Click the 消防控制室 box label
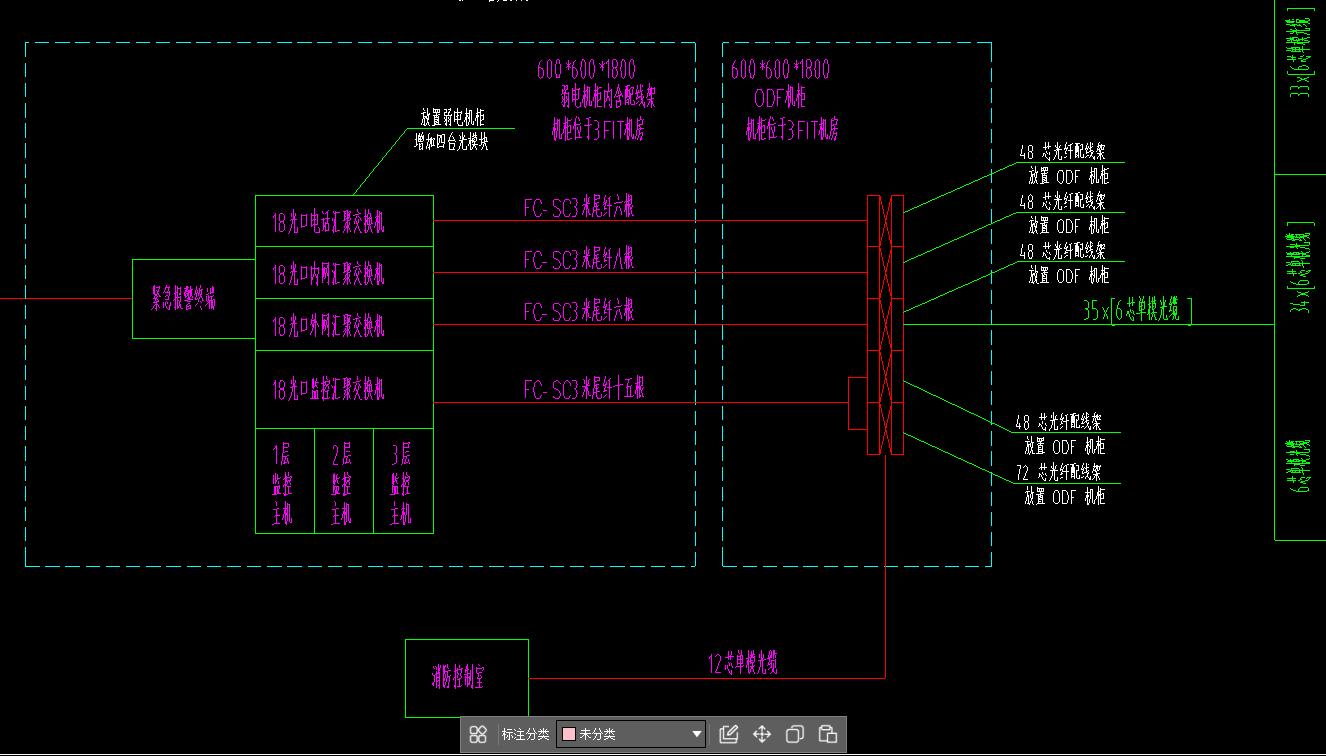 point(458,678)
